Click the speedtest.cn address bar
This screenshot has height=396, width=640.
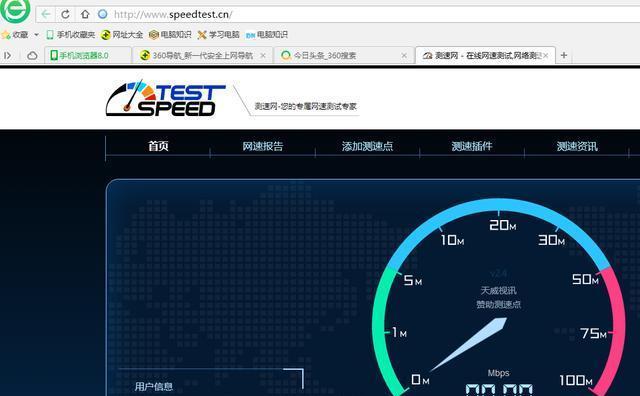367,15
